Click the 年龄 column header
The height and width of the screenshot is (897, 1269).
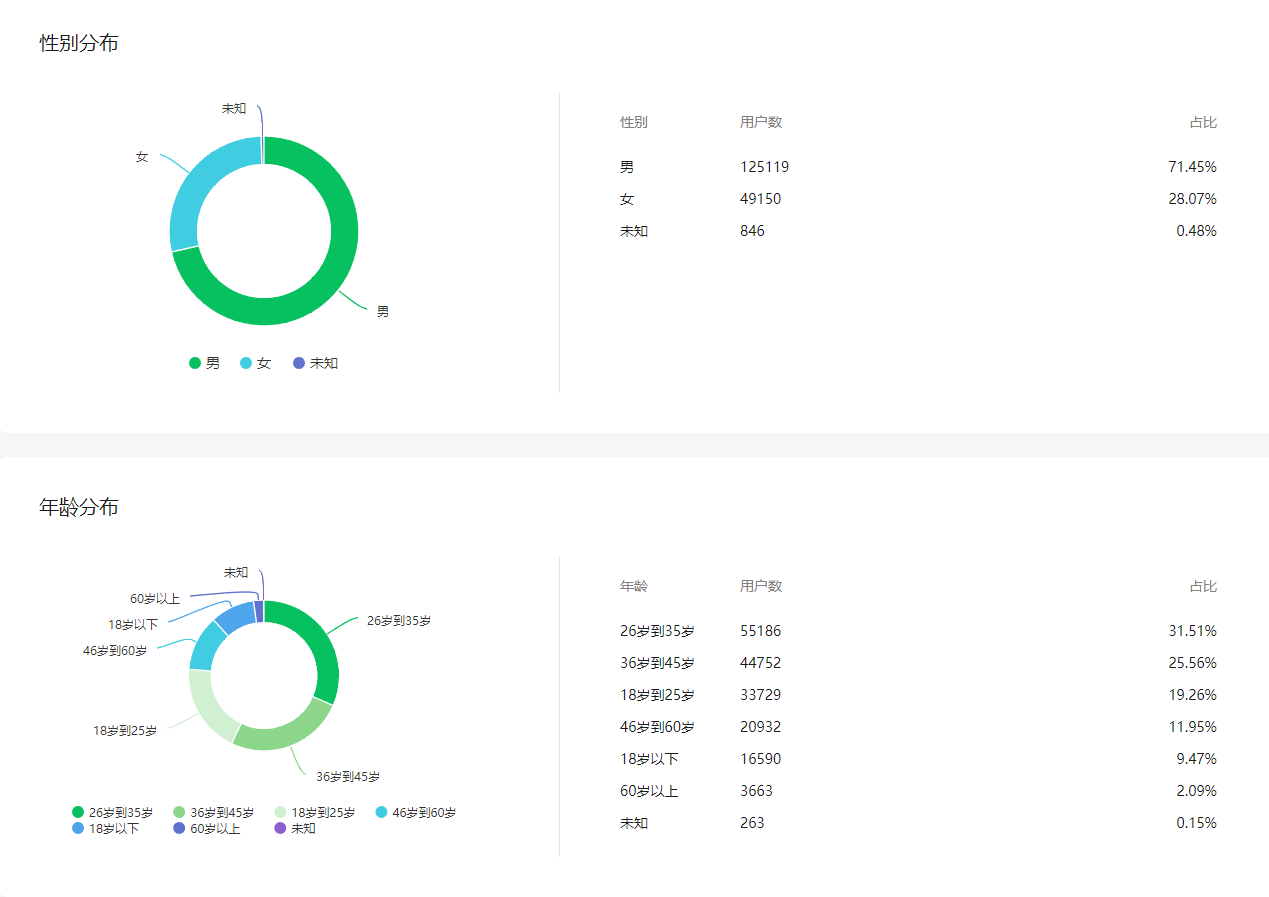pyautogui.click(x=634, y=586)
